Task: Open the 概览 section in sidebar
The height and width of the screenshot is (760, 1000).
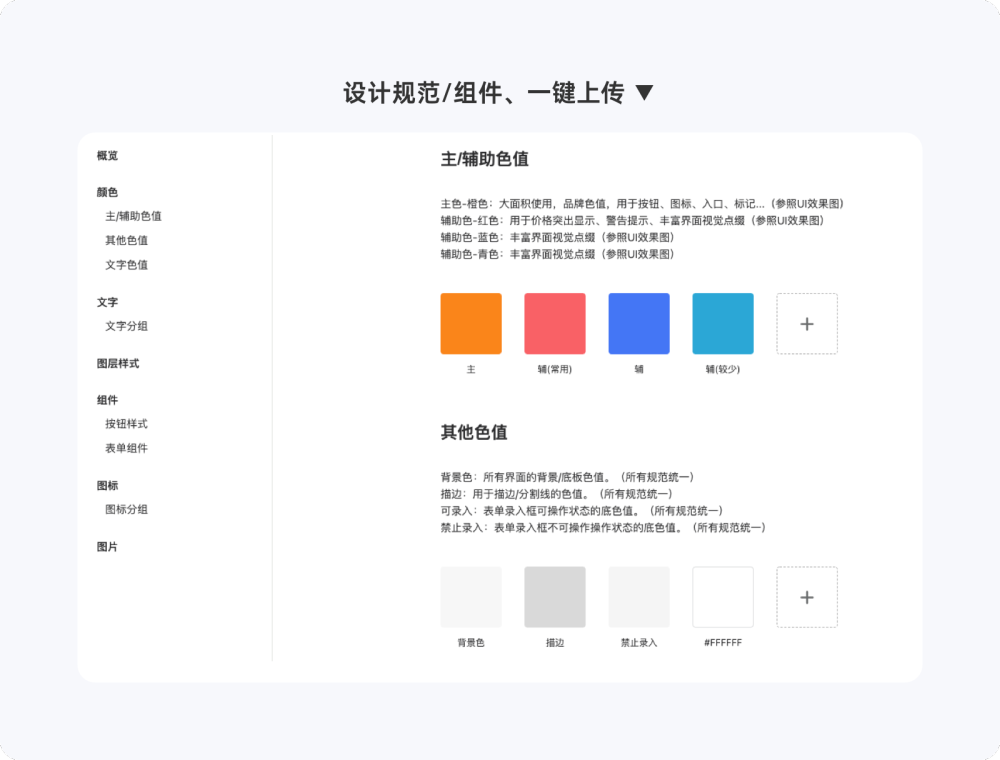Action: (x=107, y=156)
